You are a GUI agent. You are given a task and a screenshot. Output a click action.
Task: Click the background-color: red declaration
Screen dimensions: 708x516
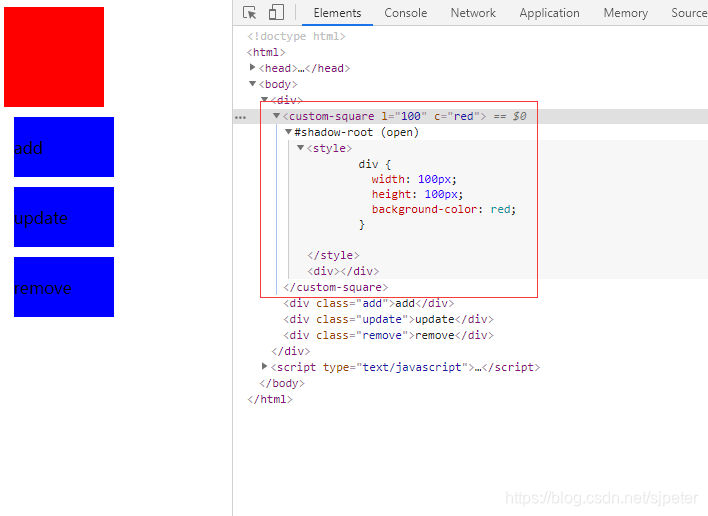444,209
